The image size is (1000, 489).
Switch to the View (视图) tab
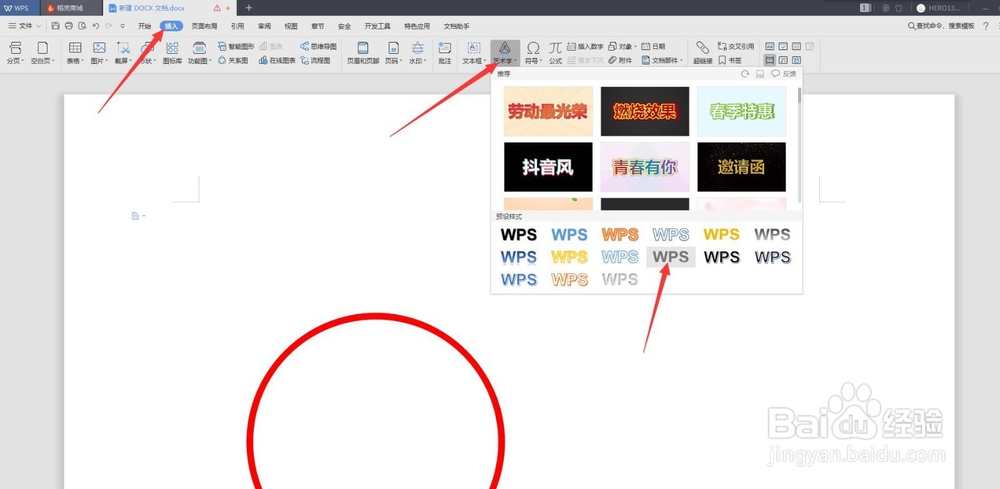point(291,26)
